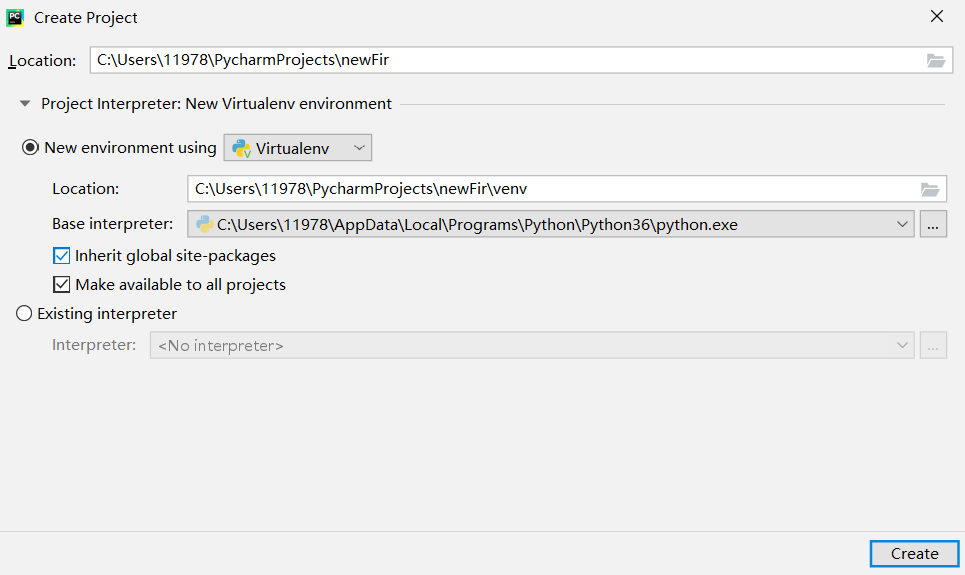This screenshot has height=575, width=965.
Task: Toggle Inherit global site-packages checkbox
Action: (x=62, y=255)
